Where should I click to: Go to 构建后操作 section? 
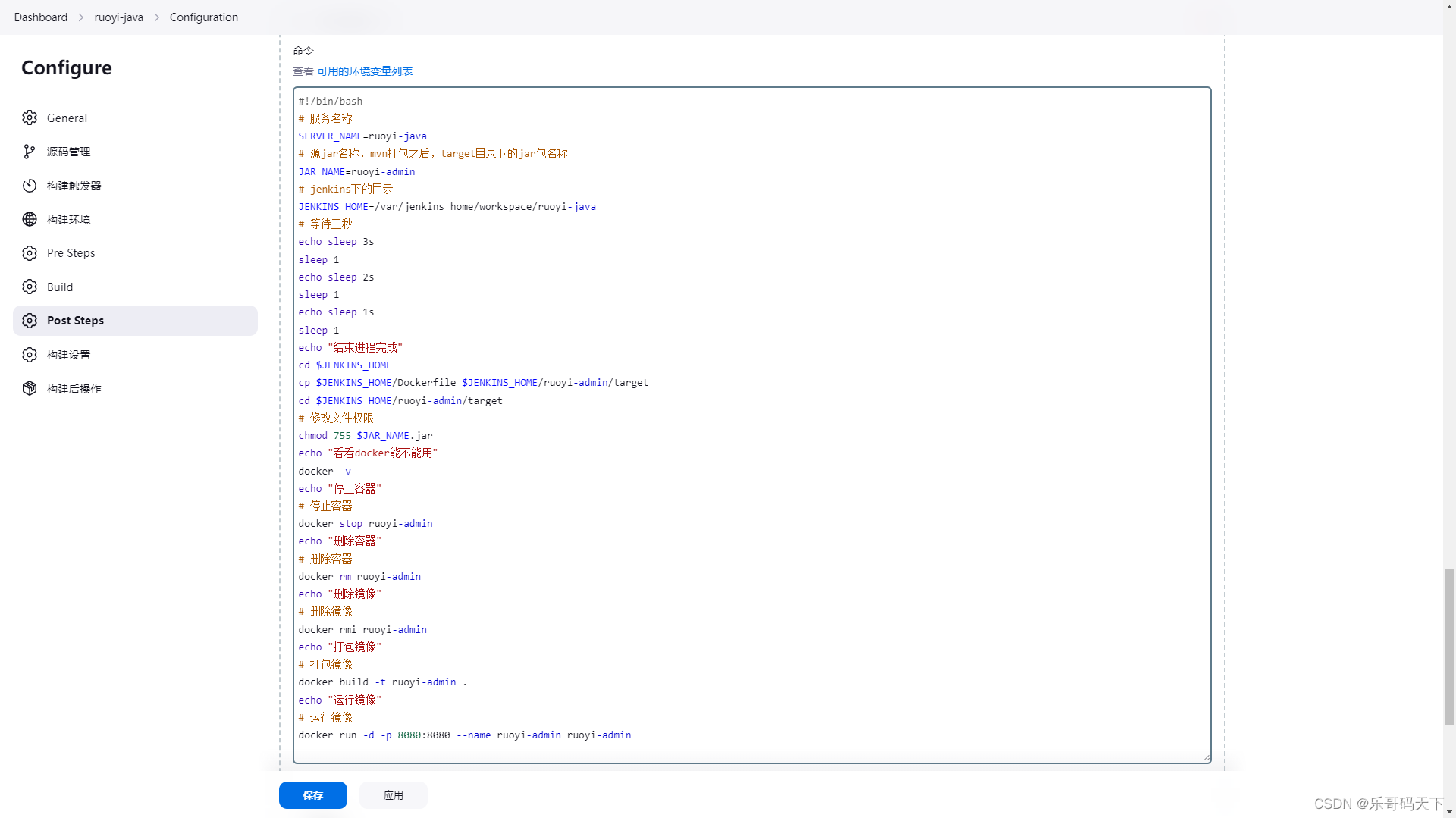pyautogui.click(x=135, y=388)
